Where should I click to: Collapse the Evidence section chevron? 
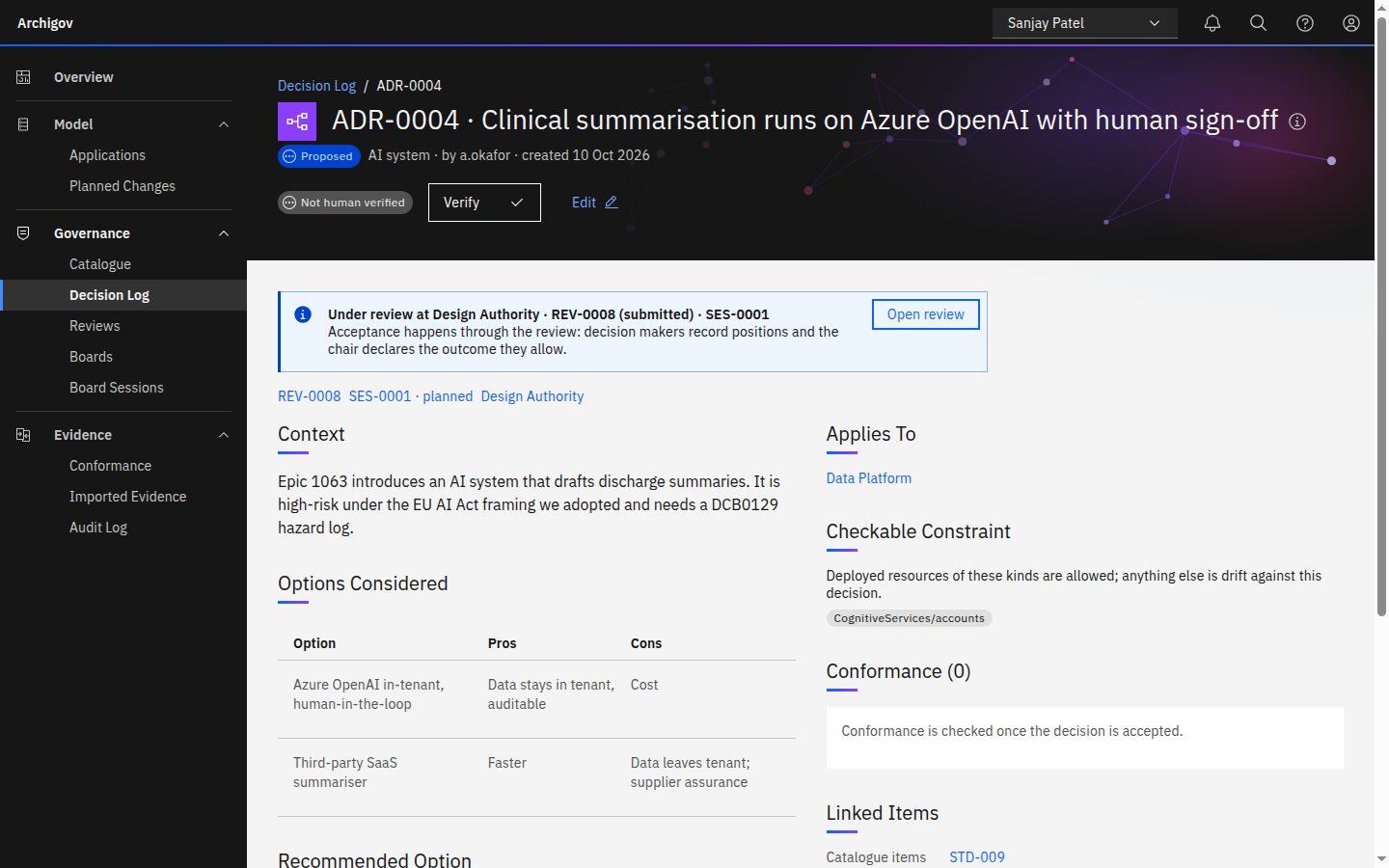224,435
